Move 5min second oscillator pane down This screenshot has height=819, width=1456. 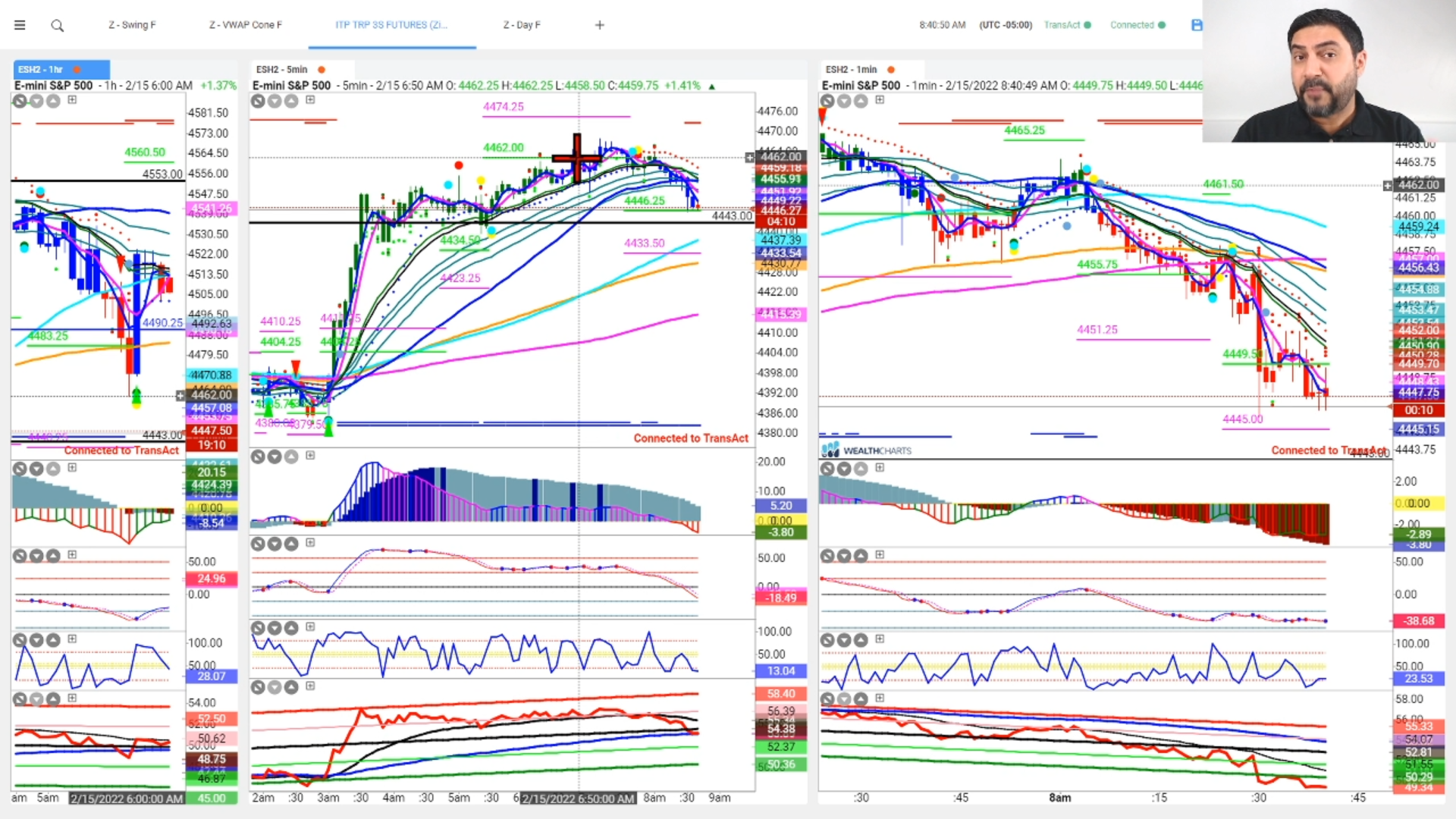click(275, 544)
